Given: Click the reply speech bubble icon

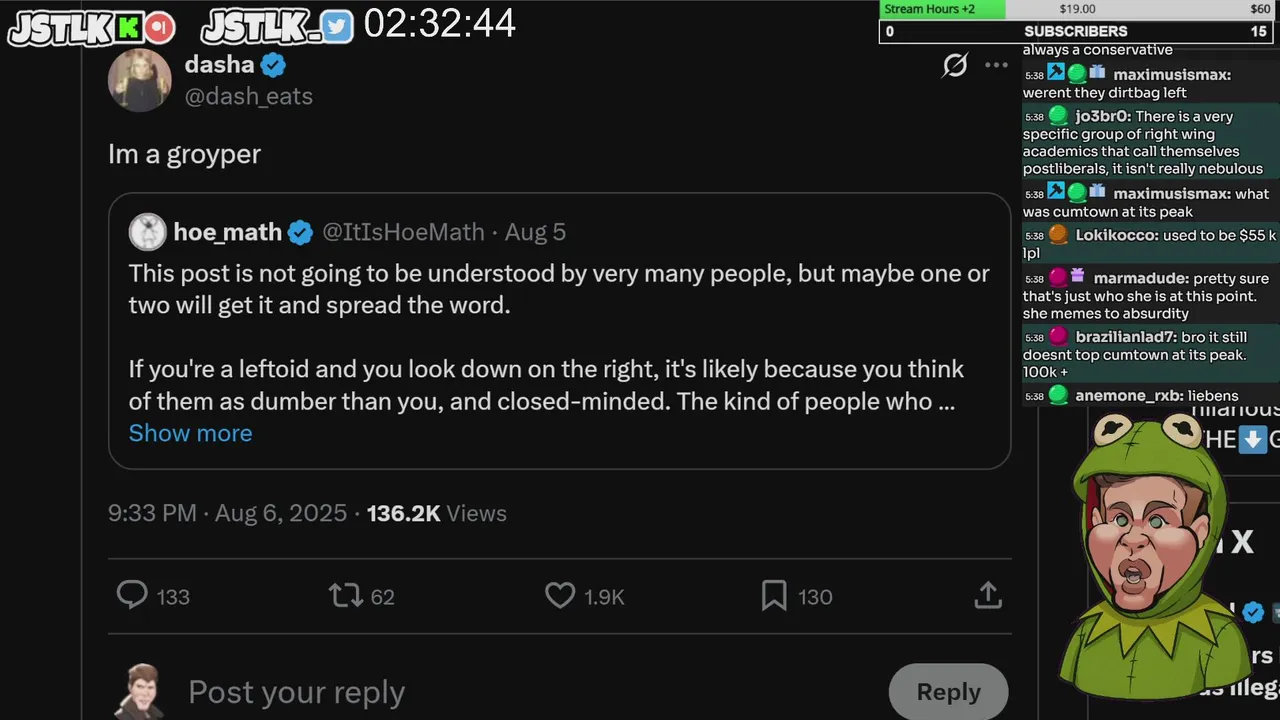Looking at the screenshot, I should [132, 596].
